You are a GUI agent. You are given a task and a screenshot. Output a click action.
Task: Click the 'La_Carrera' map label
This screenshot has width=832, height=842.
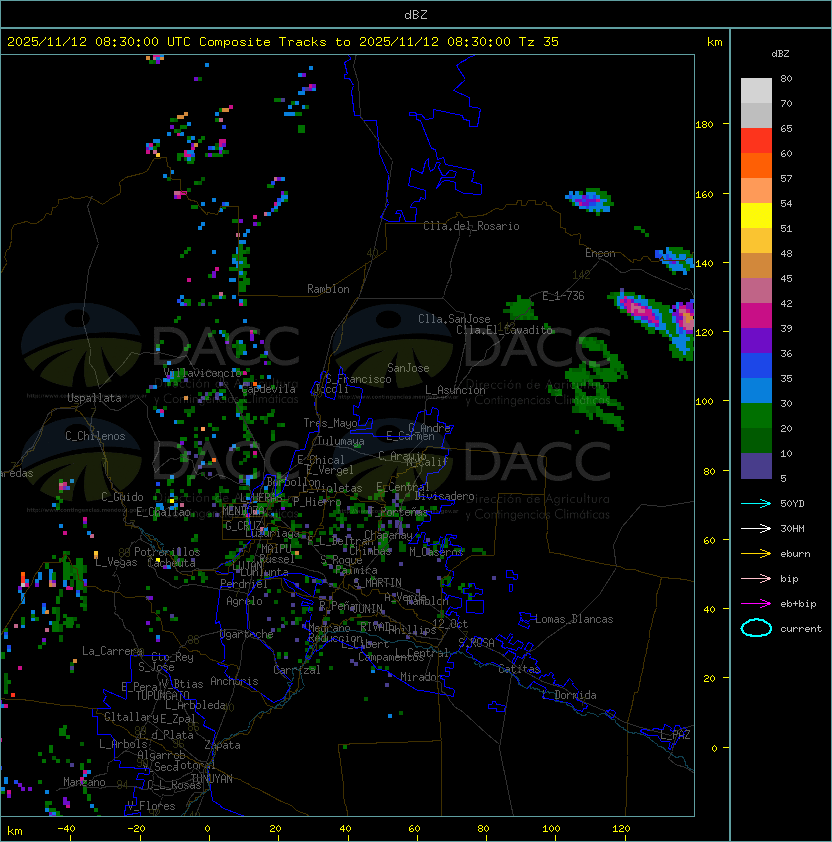(x=112, y=651)
